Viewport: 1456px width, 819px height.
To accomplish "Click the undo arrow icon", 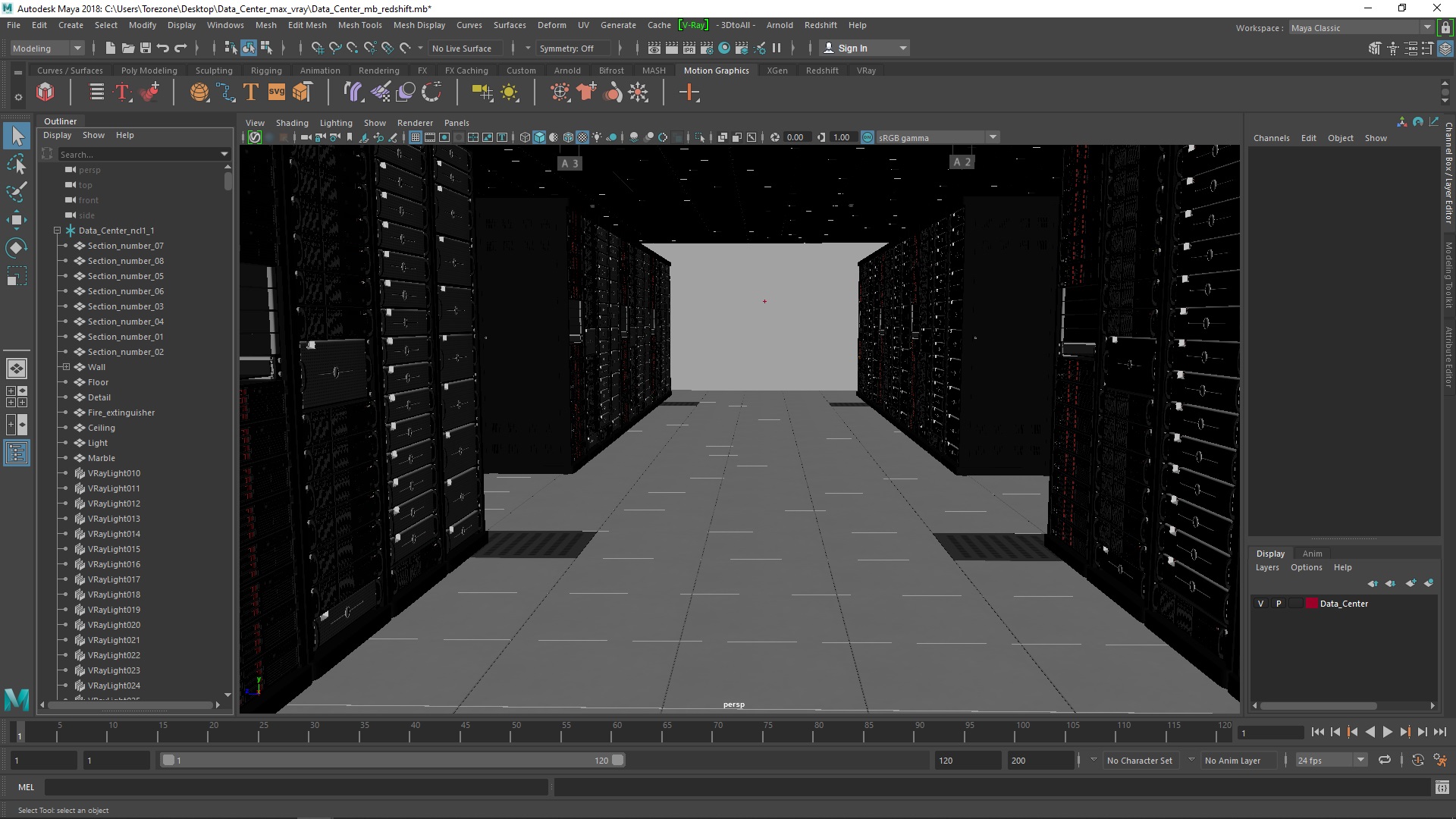I will click(162, 48).
